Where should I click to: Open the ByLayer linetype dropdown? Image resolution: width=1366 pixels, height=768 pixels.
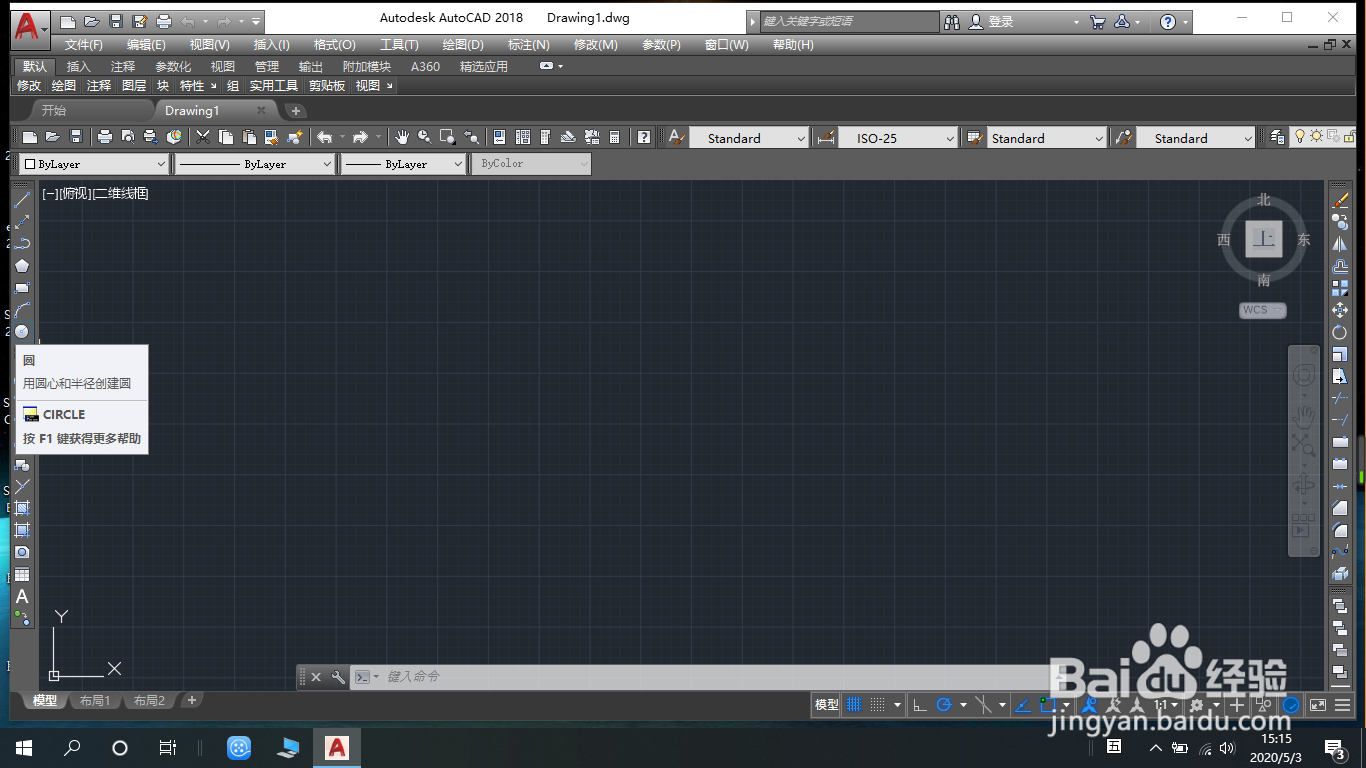click(x=254, y=164)
